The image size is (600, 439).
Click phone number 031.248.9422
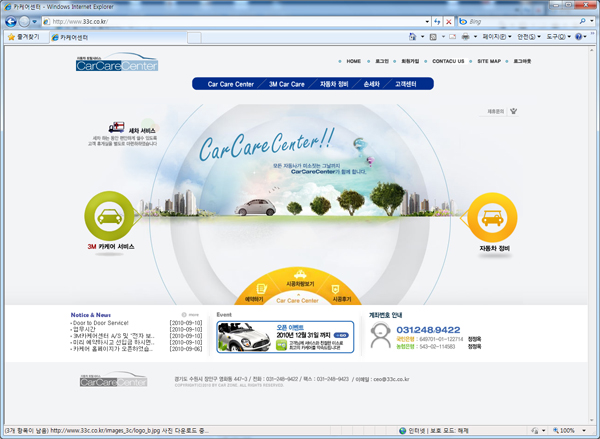point(428,330)
